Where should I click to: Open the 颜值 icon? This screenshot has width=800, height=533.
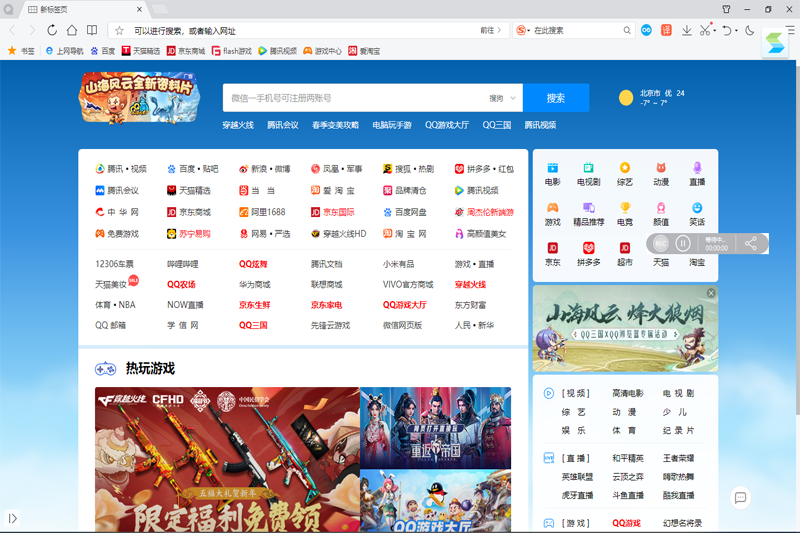tap(661, 214)
